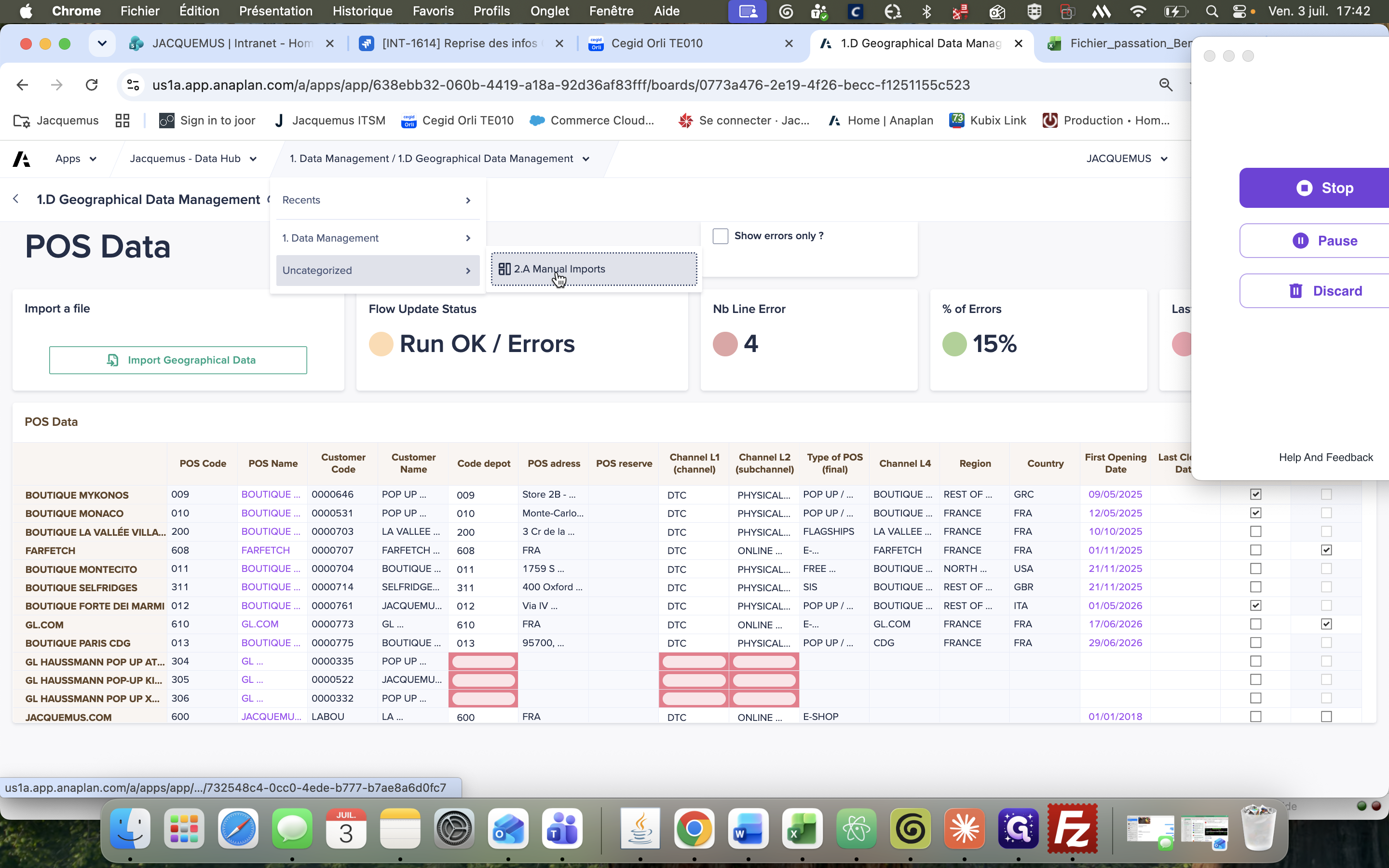Uncheck the first checkbox in BOUTIQUE MONACO row
Image resolution: width=1389 pixels, height=868 pixels.
tap(1255, 513)
